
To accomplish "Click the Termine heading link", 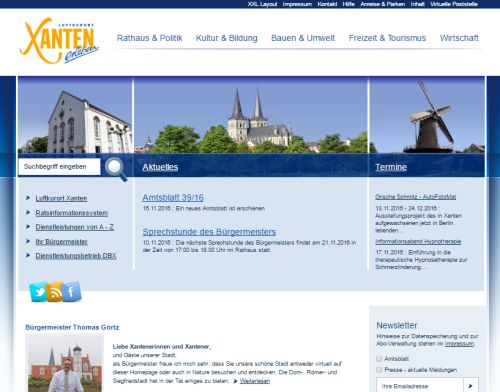I will (x=391, y=167).
